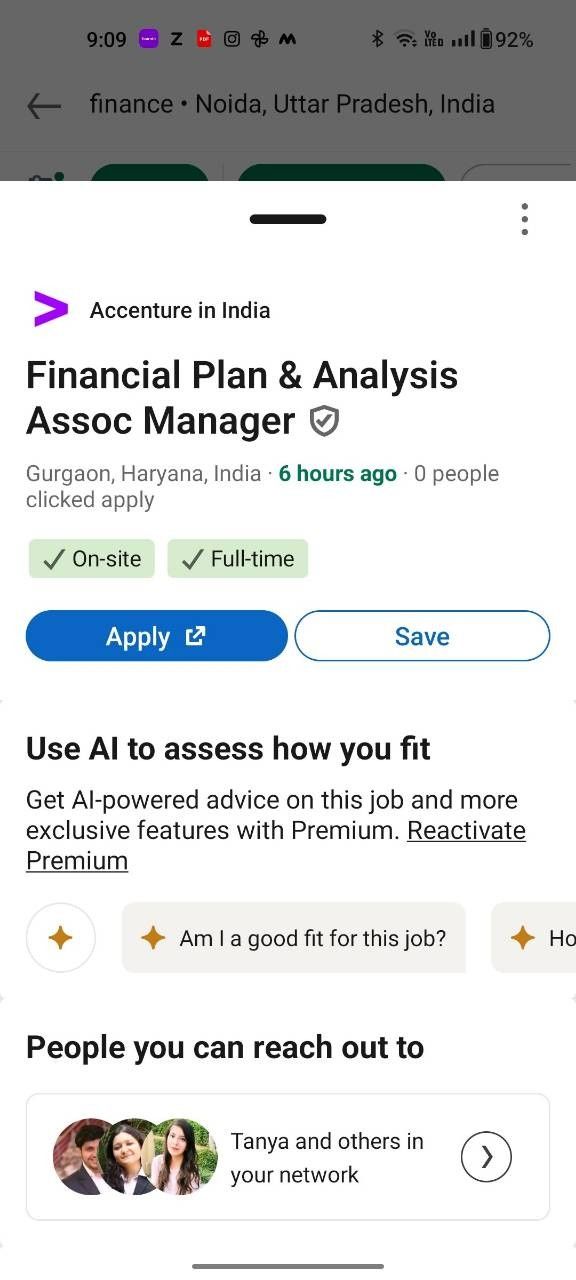Tap the round AI sparkle icon button
The image size is (576, 1280).
(x=61, y=938)
